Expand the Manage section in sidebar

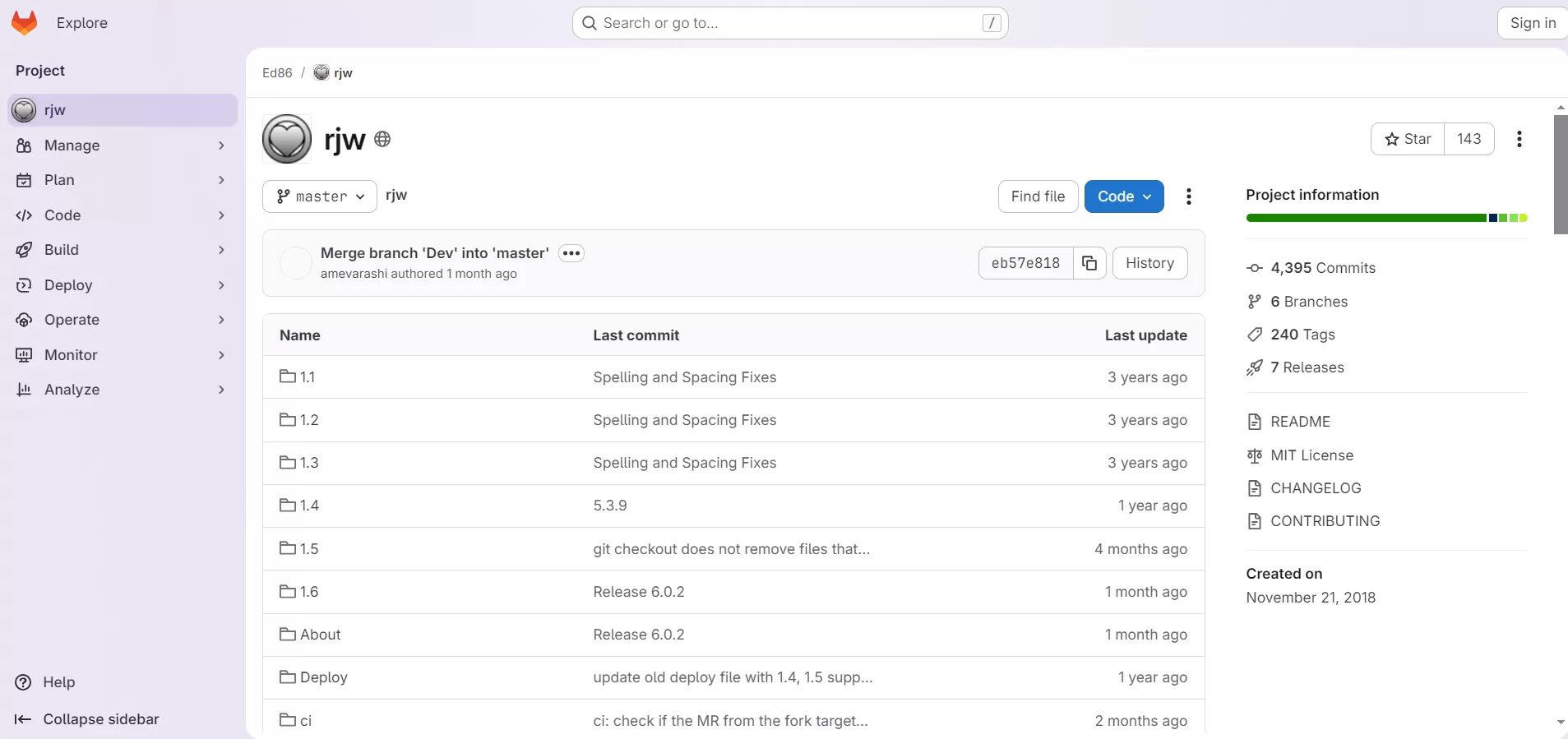click(120, 145)
